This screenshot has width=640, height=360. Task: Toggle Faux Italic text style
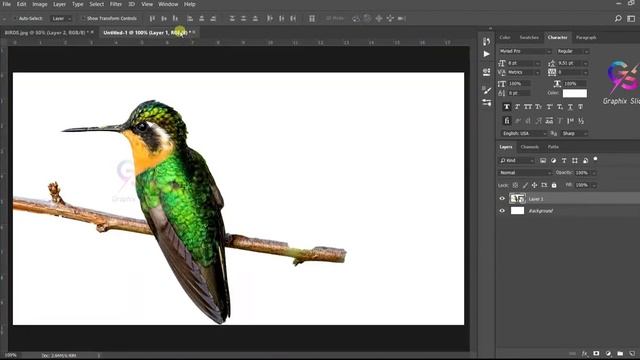pos(517,107)
